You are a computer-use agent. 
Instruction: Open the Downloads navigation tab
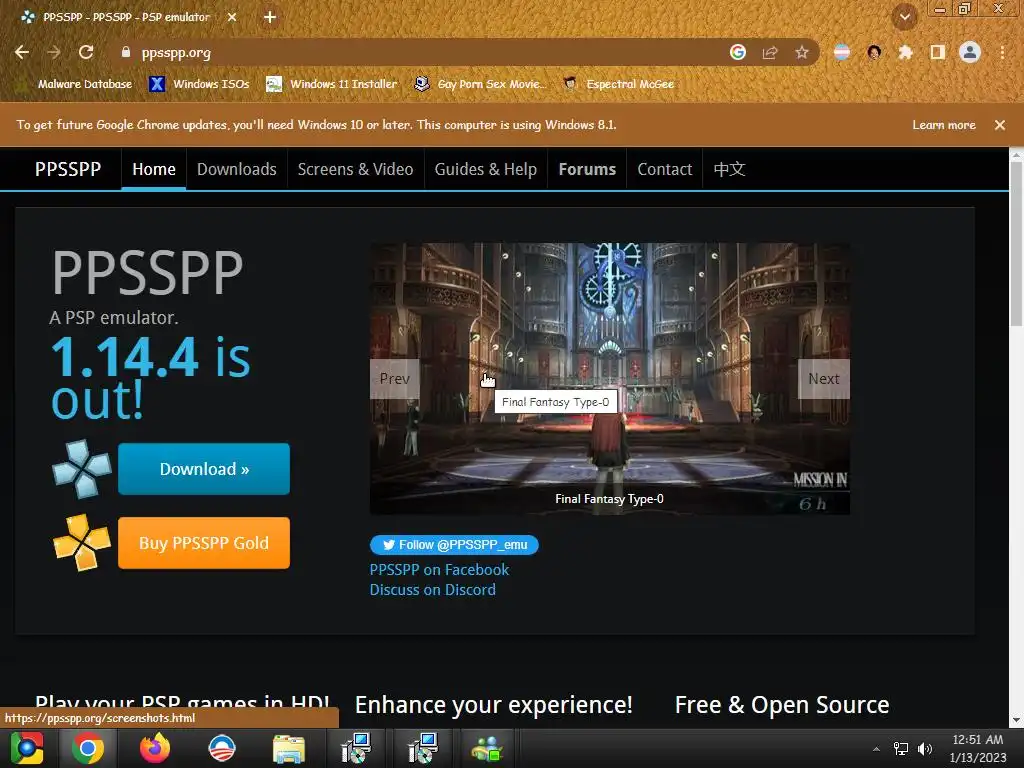click(237, 169)
